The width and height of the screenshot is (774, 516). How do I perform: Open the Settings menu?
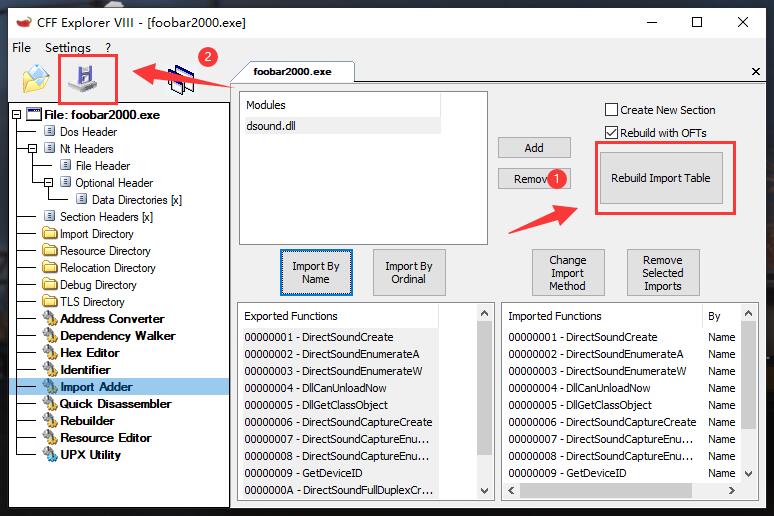67,47
